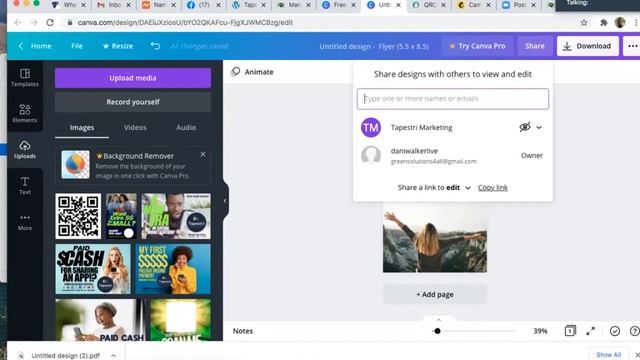
Task: Close the downloads bar
Action: [637, 355]
